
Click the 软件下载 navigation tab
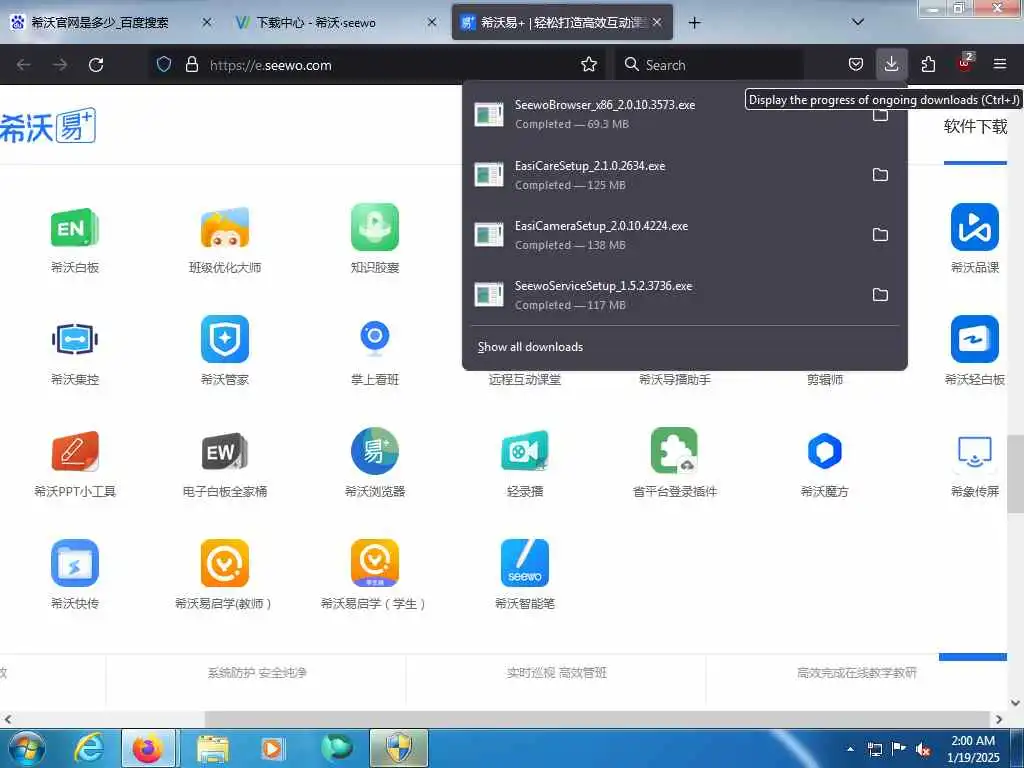click(975, 126)
